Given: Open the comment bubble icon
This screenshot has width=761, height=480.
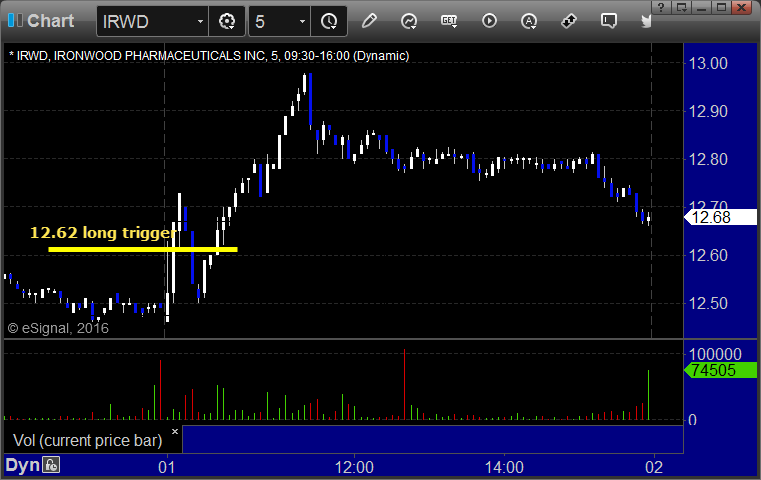Looking at the screenshot, I should (609, 21).
